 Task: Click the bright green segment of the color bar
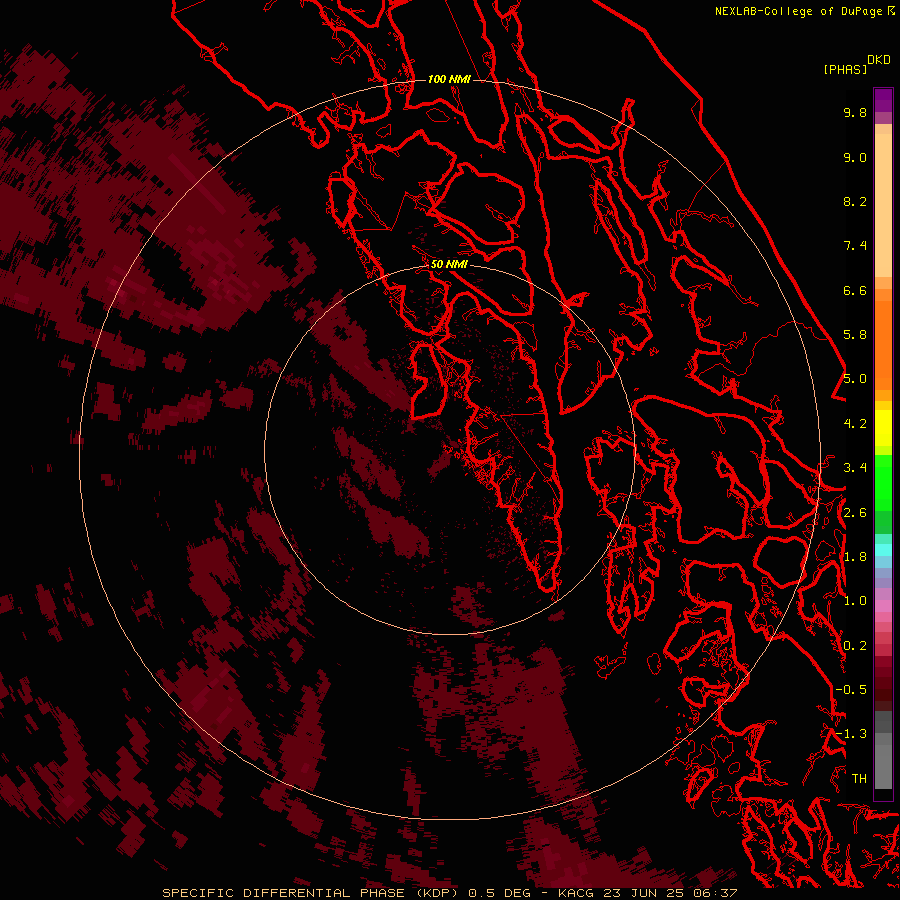point(883,482)
